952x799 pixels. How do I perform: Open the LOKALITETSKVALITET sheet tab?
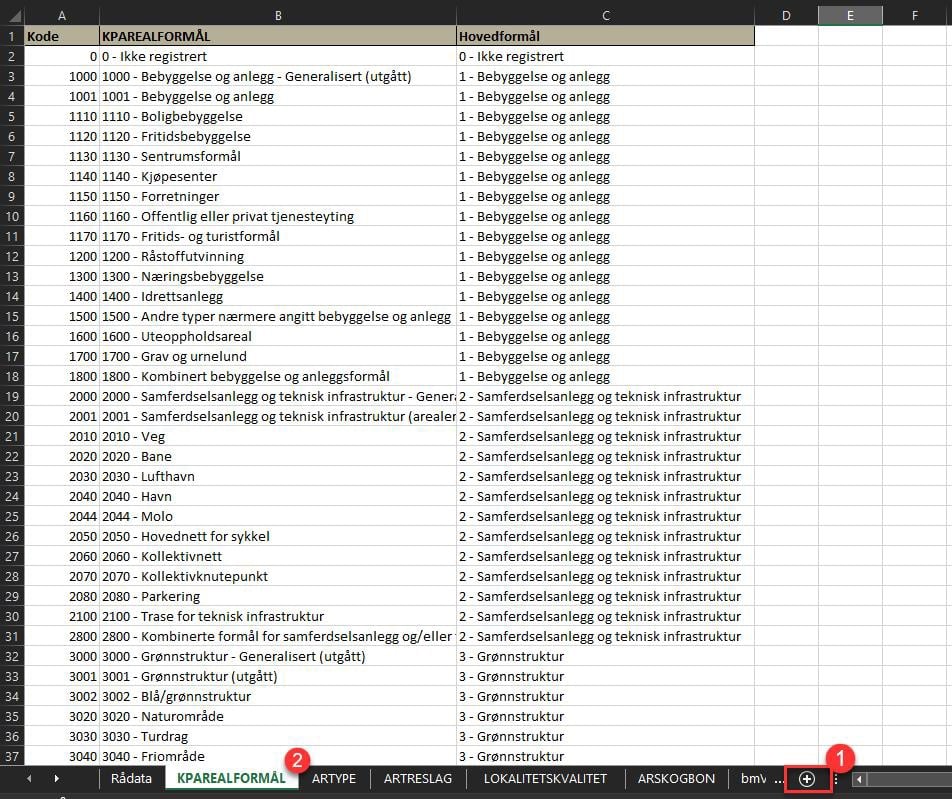pyautogui.click(x=545, y=779)
